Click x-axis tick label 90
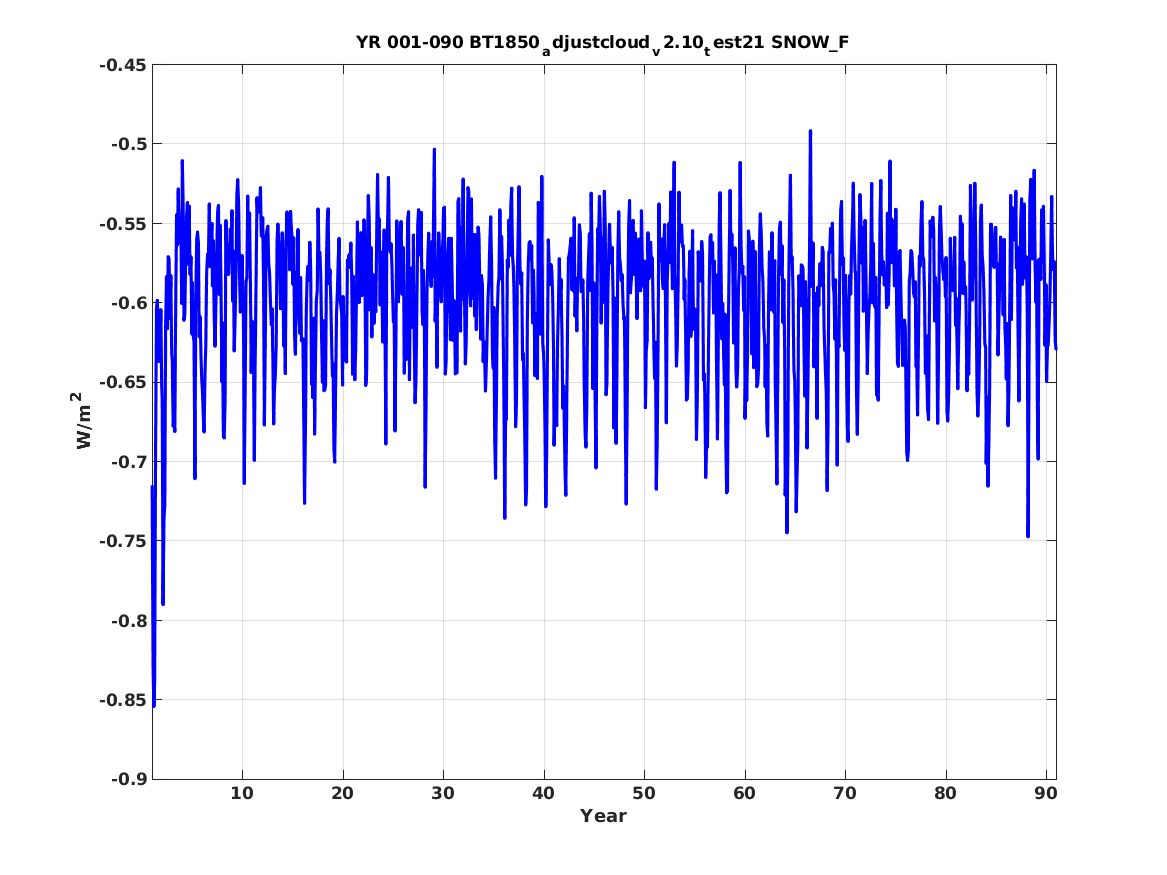Screen dimensions: 1167x875 pos(1046,793)
